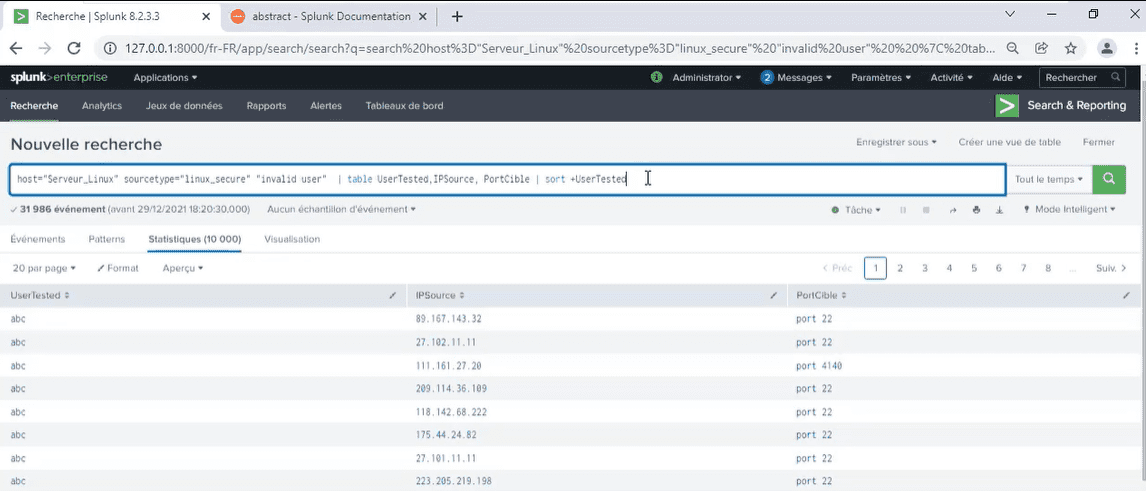Viewport: 1146px width, 491px height.
Task: Sort by the UserTested column header
Action: (x=39, y=296)
